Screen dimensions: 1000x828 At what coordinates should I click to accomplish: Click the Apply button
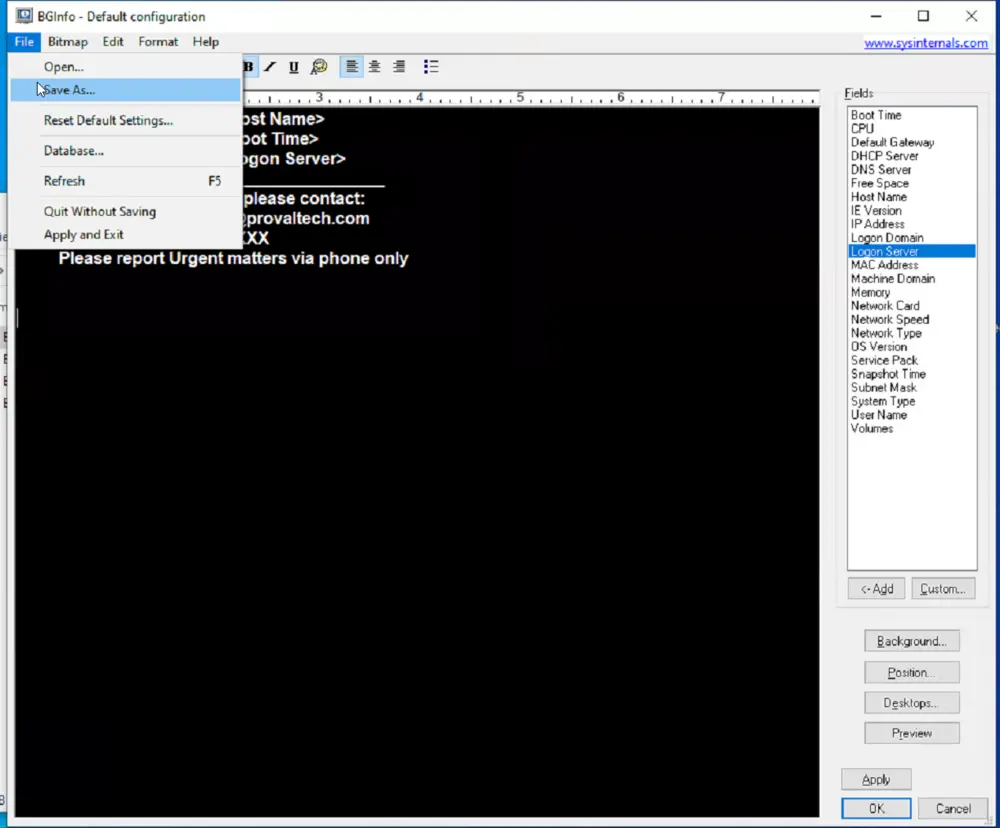(x=876, y=779)
